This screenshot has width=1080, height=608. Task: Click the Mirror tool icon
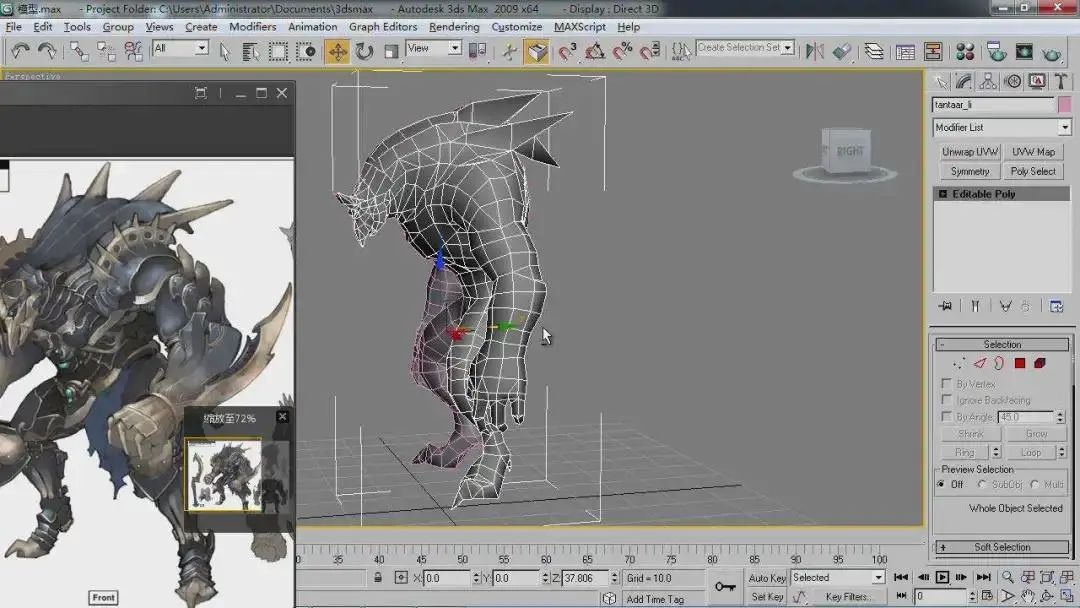pyautogui.click(x=815, y=51)
